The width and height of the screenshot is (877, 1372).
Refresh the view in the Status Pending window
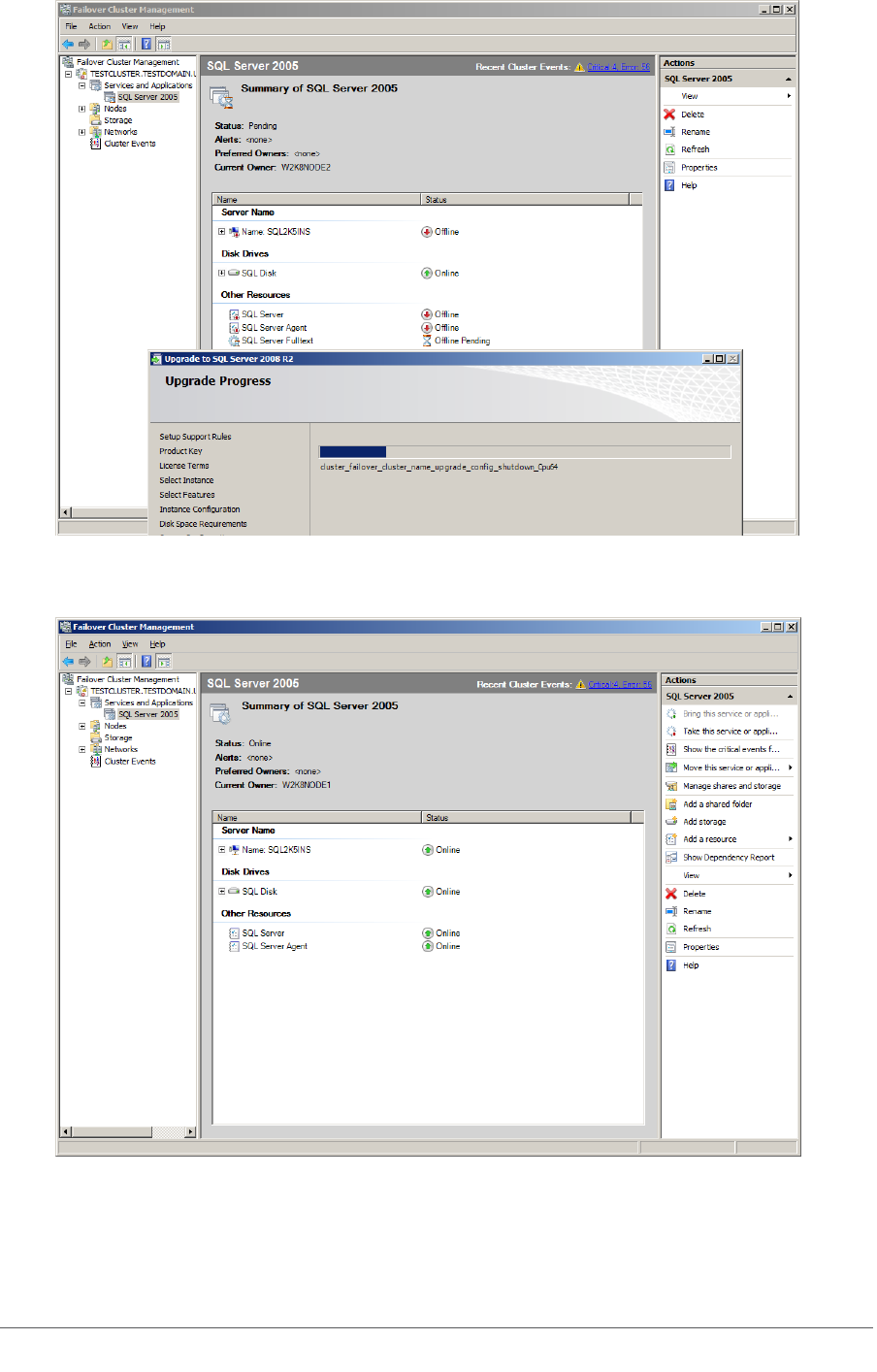pos(695,149)
